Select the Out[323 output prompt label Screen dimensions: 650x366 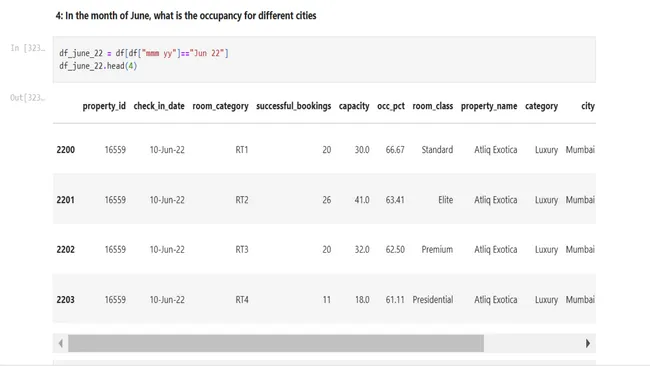coord(27,97)
